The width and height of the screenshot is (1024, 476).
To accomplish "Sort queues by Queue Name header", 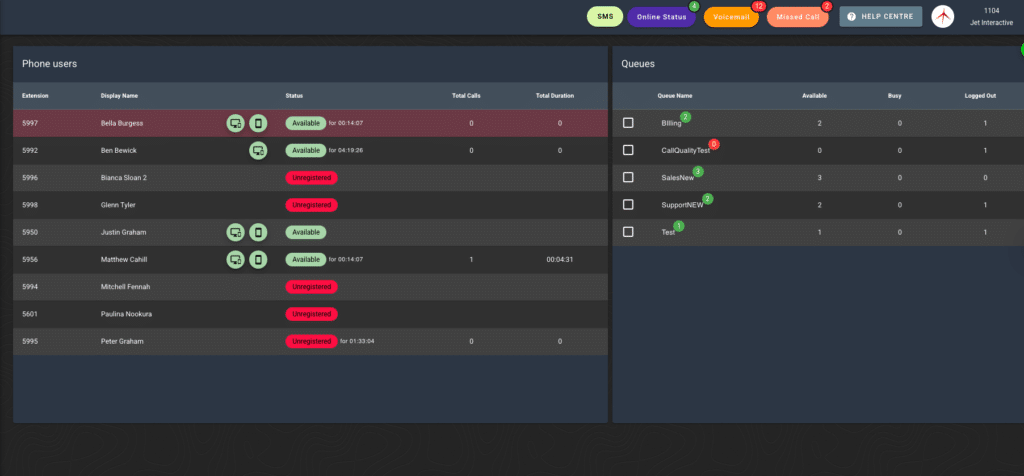I will click(x=675, y=96).
